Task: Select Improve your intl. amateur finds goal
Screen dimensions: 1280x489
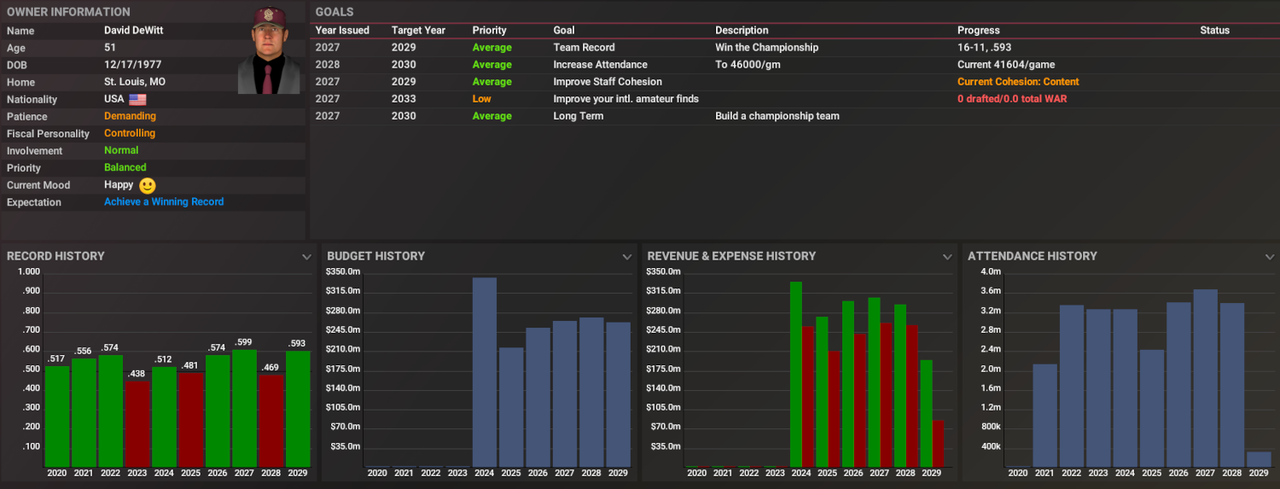Action: click(x=794, y=99)
